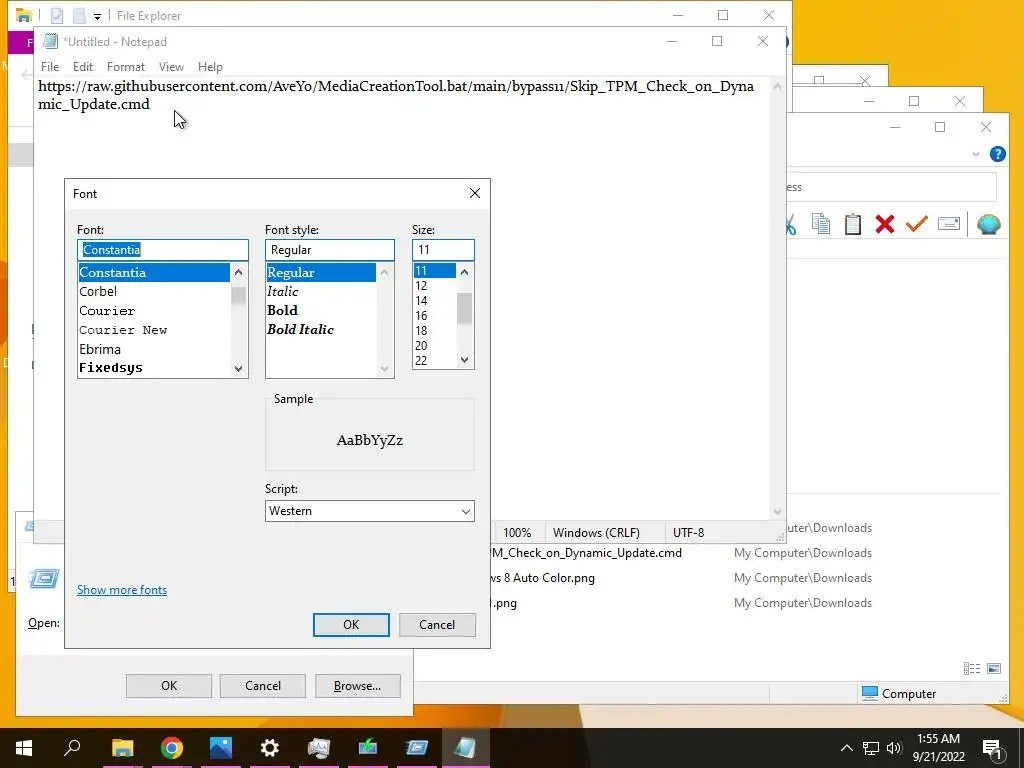Viewport: 1024px width, 768px height.
Task: Switch to large icons view at bottom right
Action: (x=994, y=668)
